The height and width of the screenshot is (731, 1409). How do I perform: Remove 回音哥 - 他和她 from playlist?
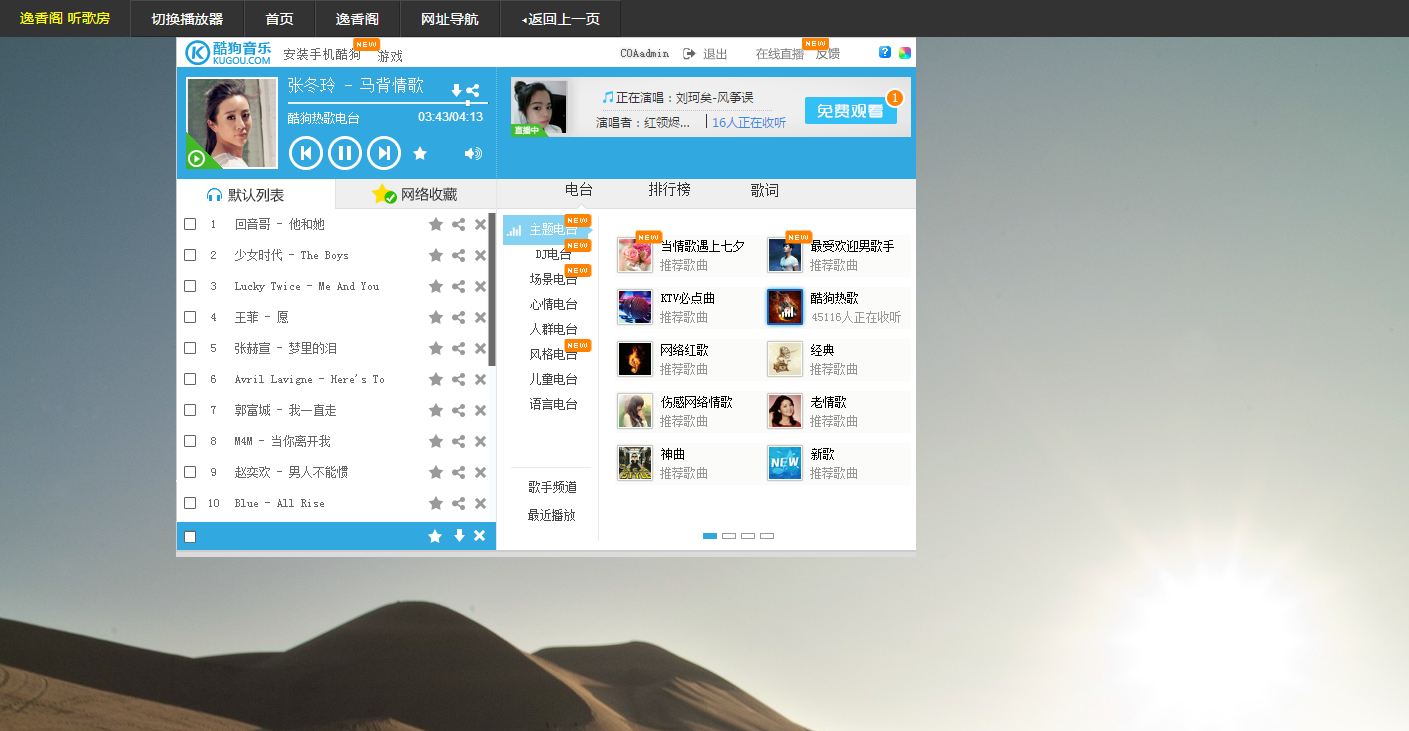pos(480,224)
